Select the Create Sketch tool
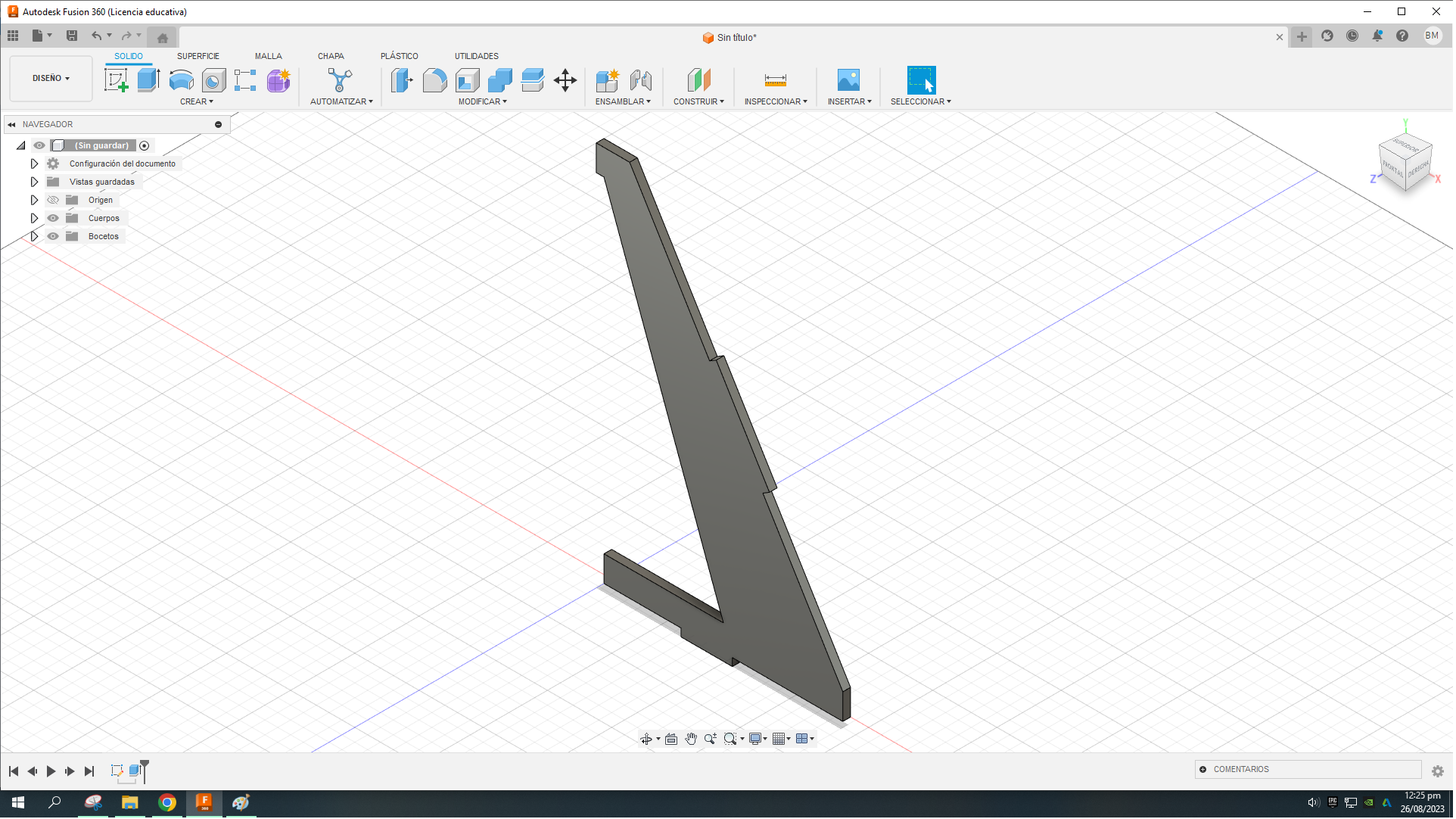This screenshot has width=1456, height=819. [x=116, y=79]
